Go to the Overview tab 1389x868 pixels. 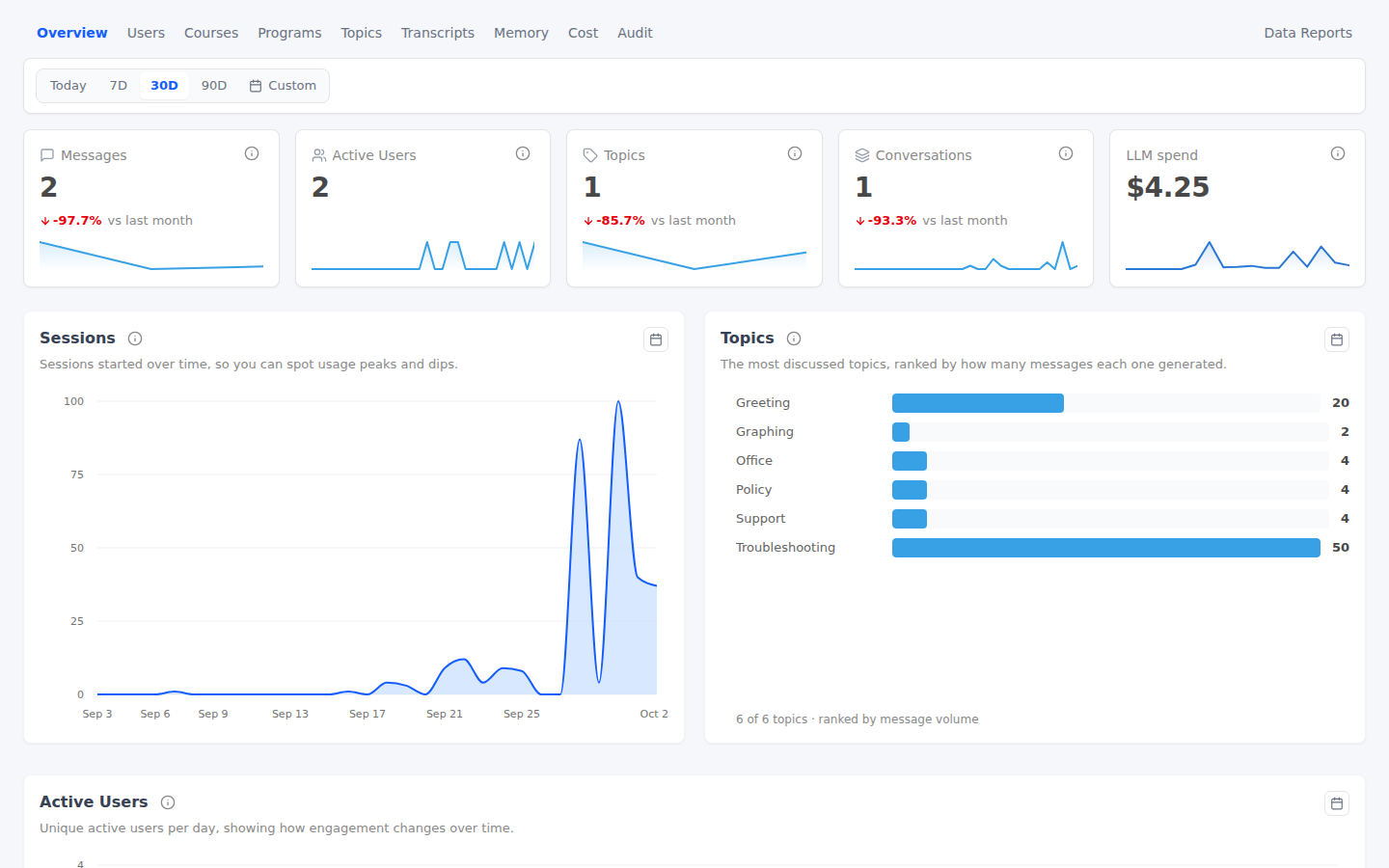coord(72,33)
